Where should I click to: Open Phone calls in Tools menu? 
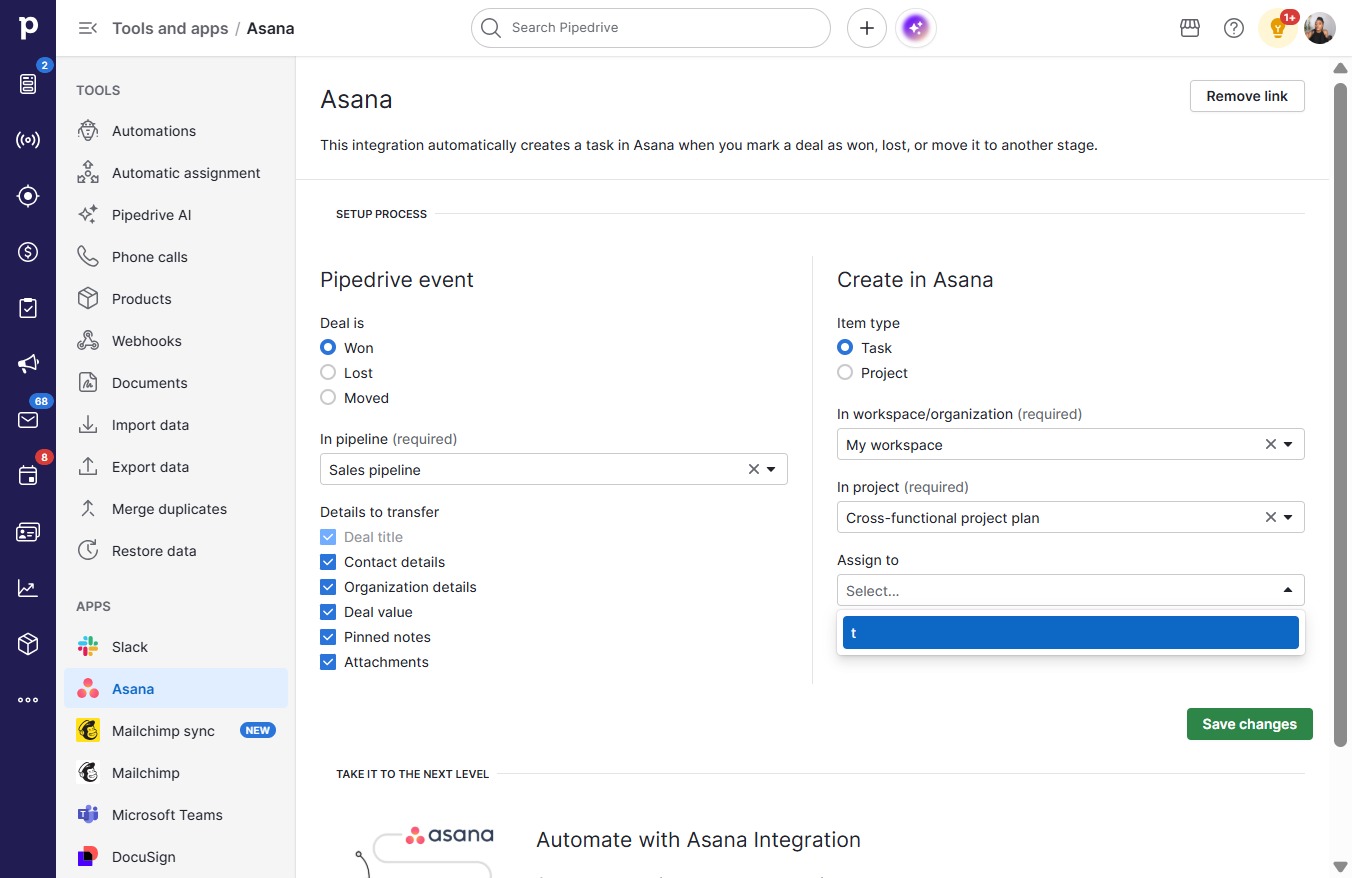(x=176, y=257)
